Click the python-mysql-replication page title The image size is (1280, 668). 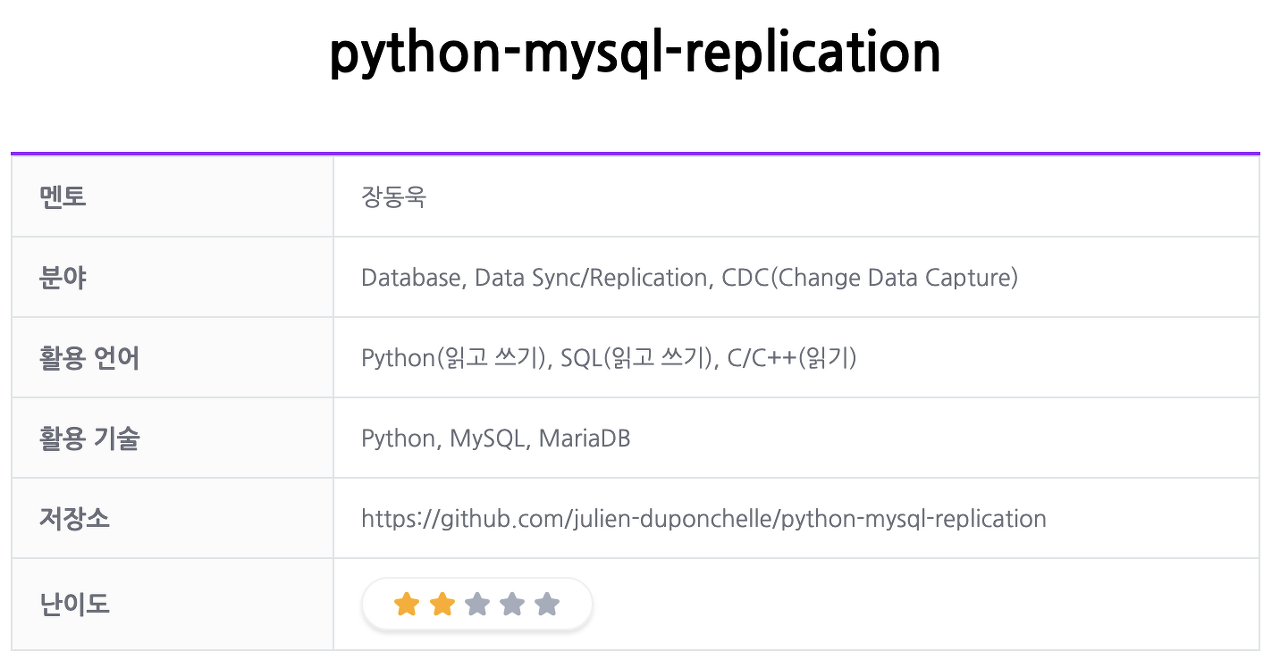tap(635, 53)
